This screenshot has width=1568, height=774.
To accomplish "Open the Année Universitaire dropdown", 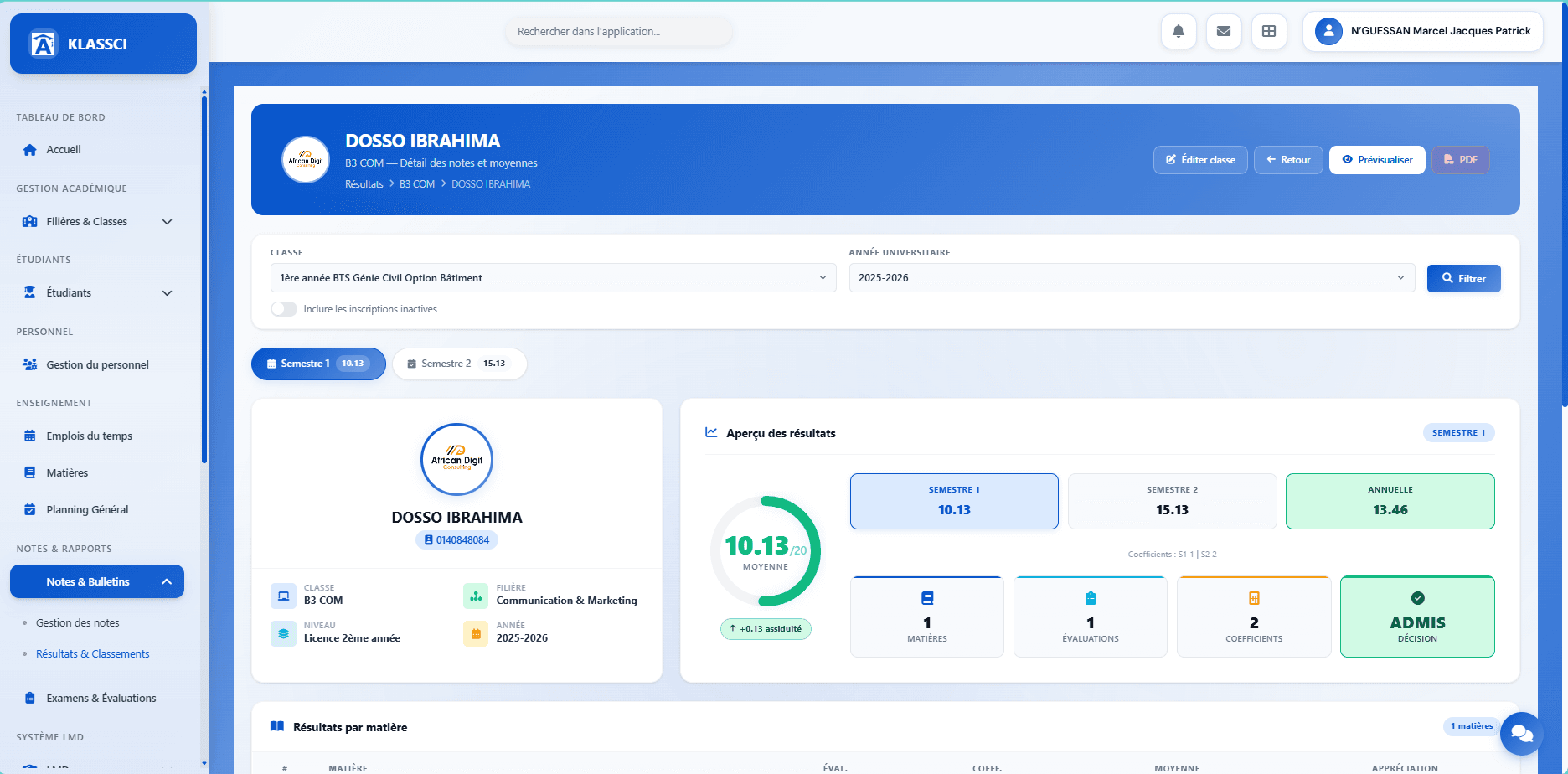I will click(1131, 278).
